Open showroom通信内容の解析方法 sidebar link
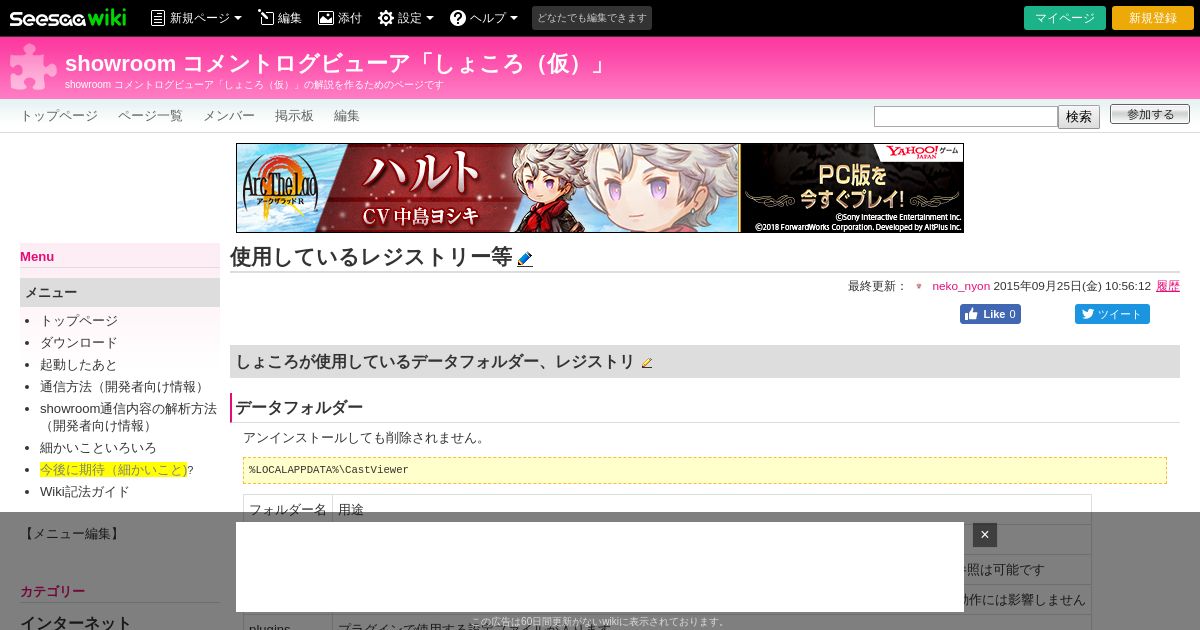This screenshot has width=1200, height=630. [128, 417]
